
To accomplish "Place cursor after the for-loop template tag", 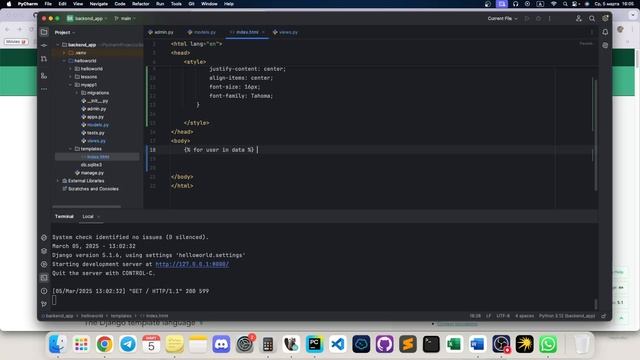I will point(257,150).
